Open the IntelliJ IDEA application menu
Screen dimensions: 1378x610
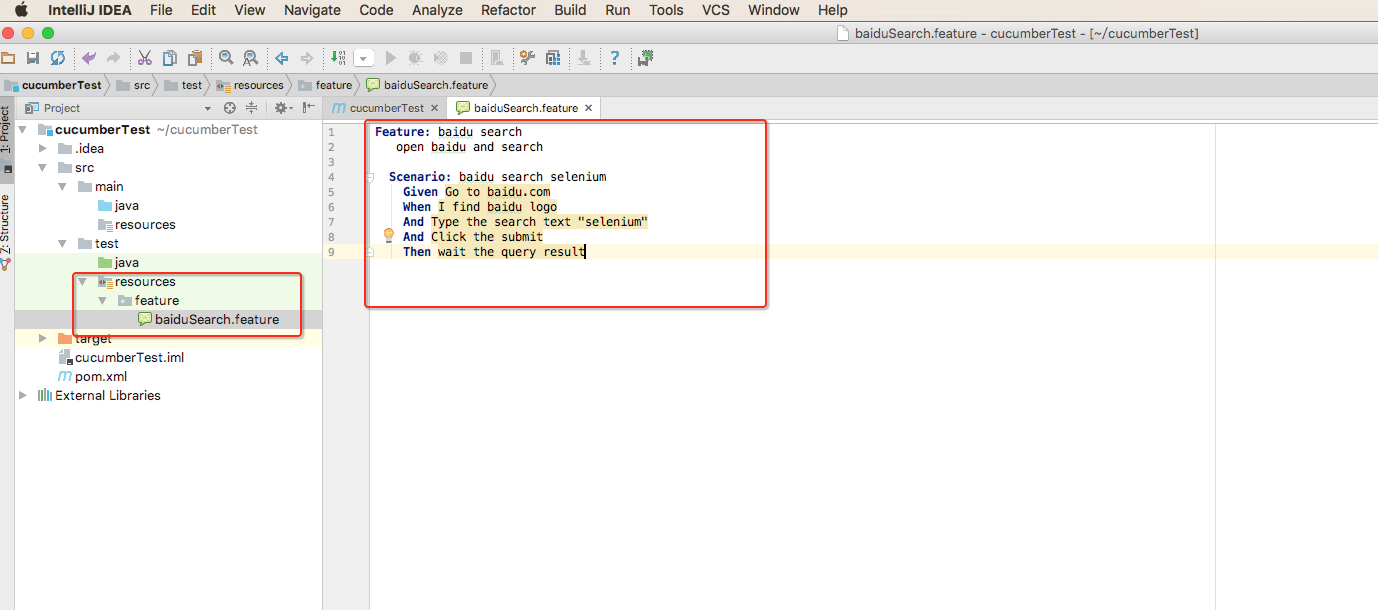pyautogui.click(x=90, y=10)
